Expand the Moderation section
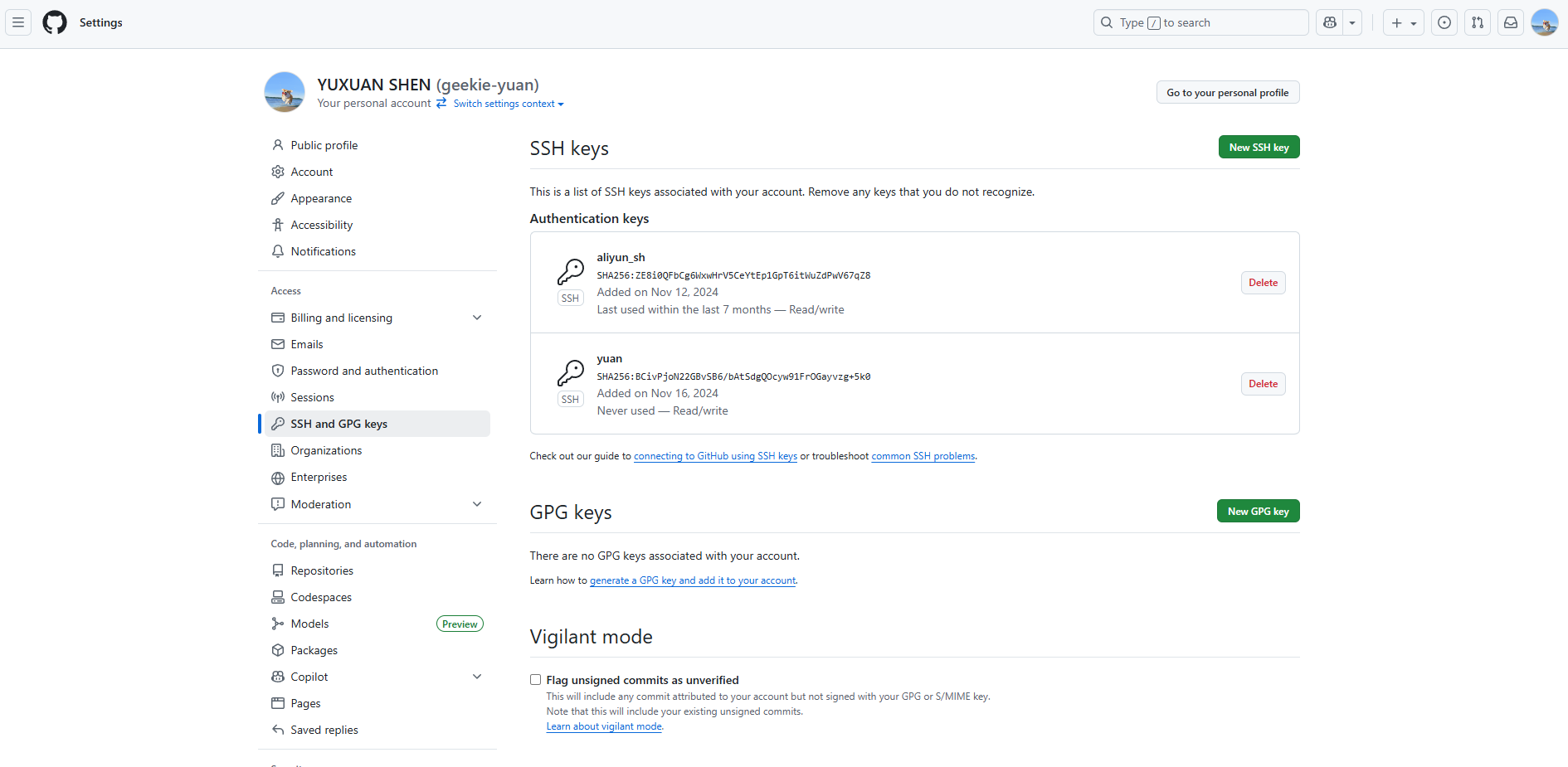This screenshot has height=767, width=1568. point(477,504)
